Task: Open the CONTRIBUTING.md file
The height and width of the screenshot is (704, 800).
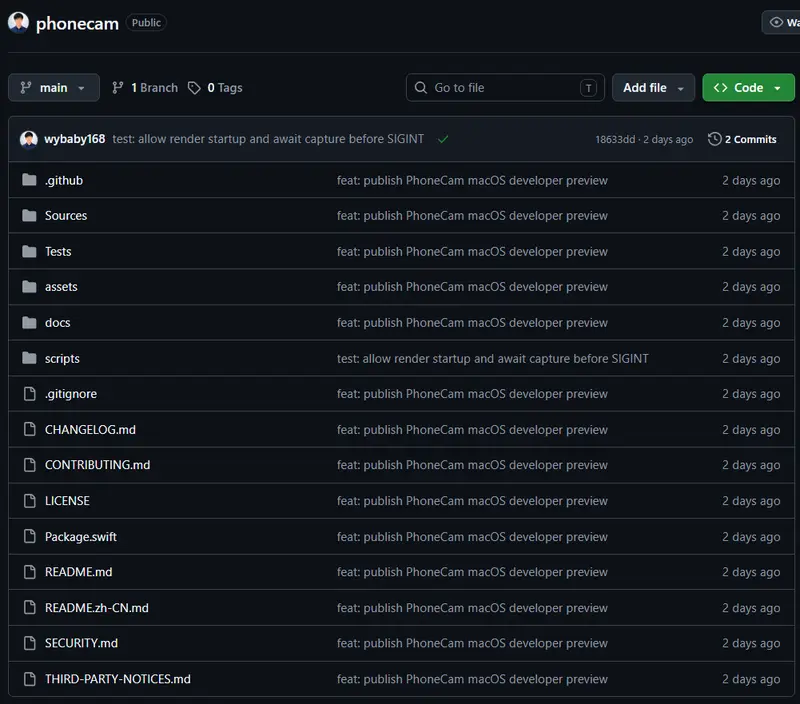Action: [x=97, y=465]
